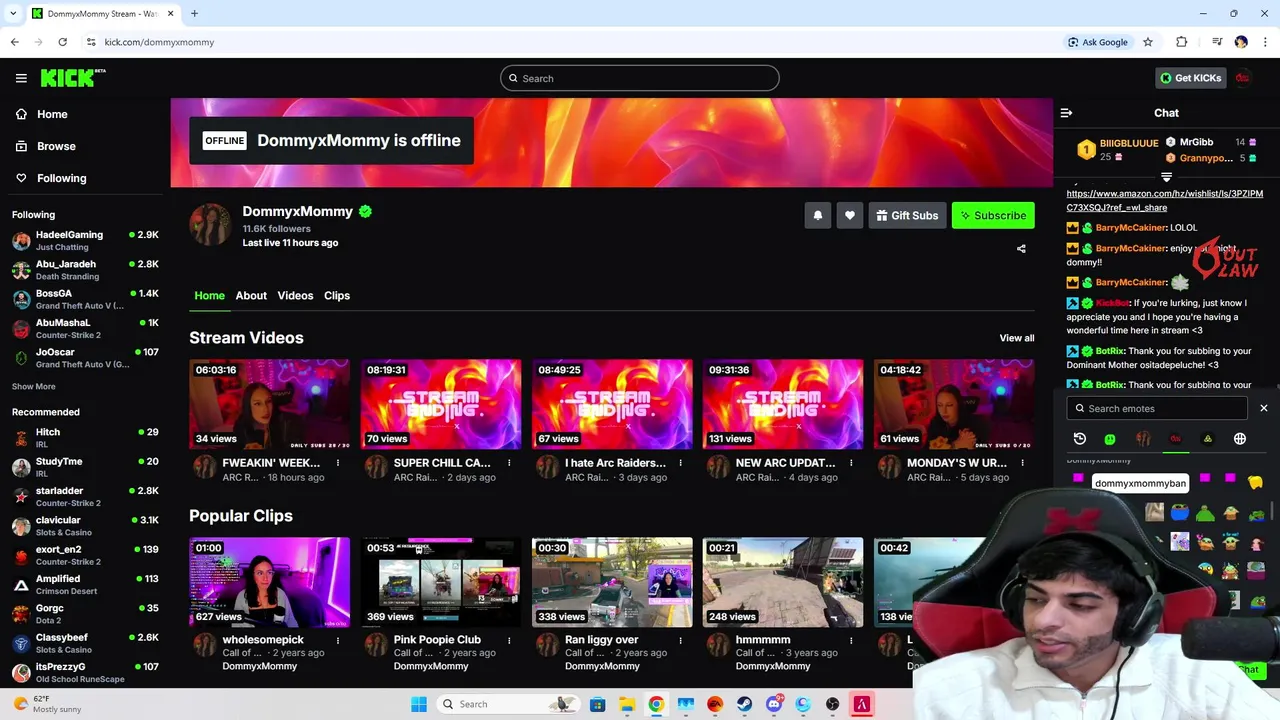Open clavicular recommended channel
The width and height of the screenshot is (1280, 720).
click(x=85, y=526)
